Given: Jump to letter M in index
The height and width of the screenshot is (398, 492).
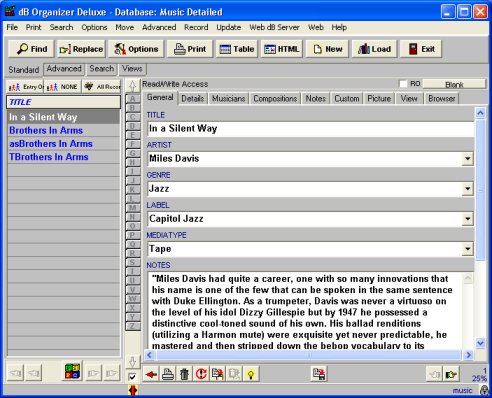Looking at the screenshot, I should [x=132, y=208].
